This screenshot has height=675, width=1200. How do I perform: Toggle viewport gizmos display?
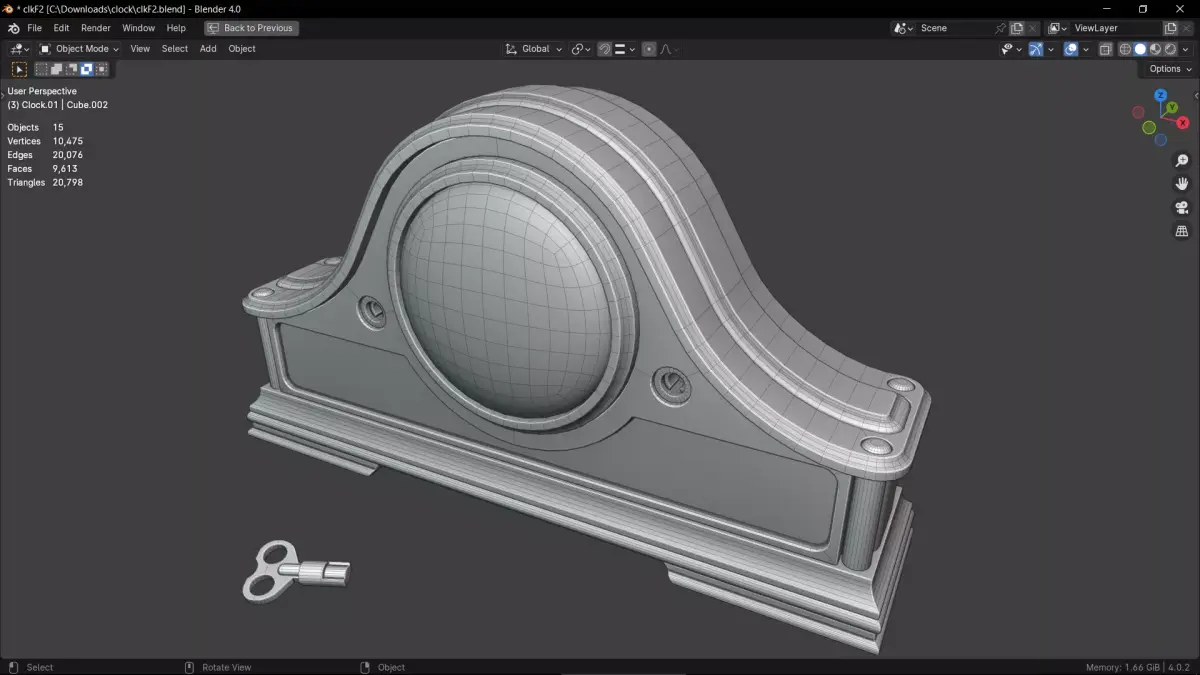1036,49
